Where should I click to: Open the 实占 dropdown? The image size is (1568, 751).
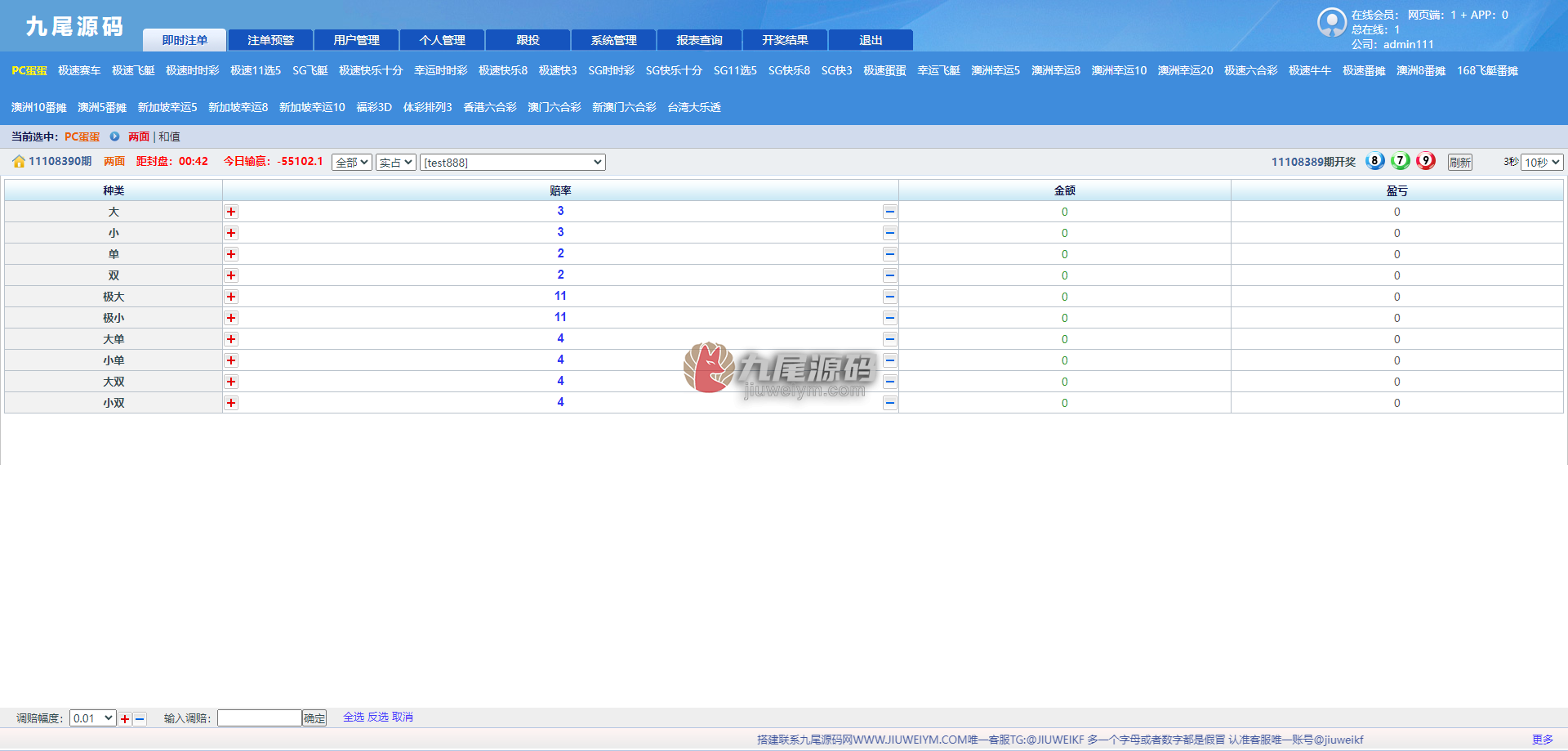pyautogui.click(x=396, y=163)
